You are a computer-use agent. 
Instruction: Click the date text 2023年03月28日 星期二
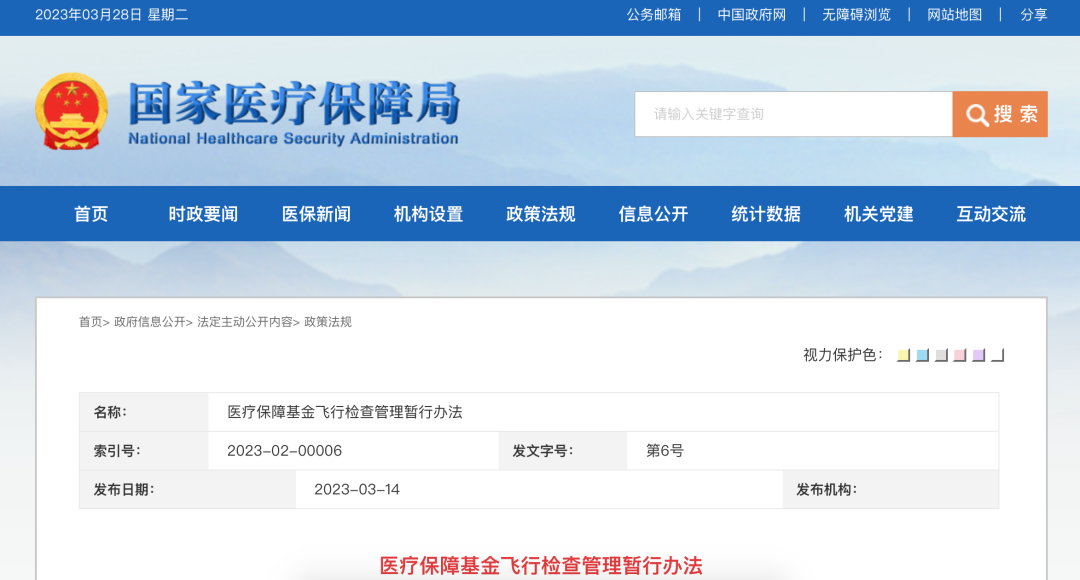point(112,15)
